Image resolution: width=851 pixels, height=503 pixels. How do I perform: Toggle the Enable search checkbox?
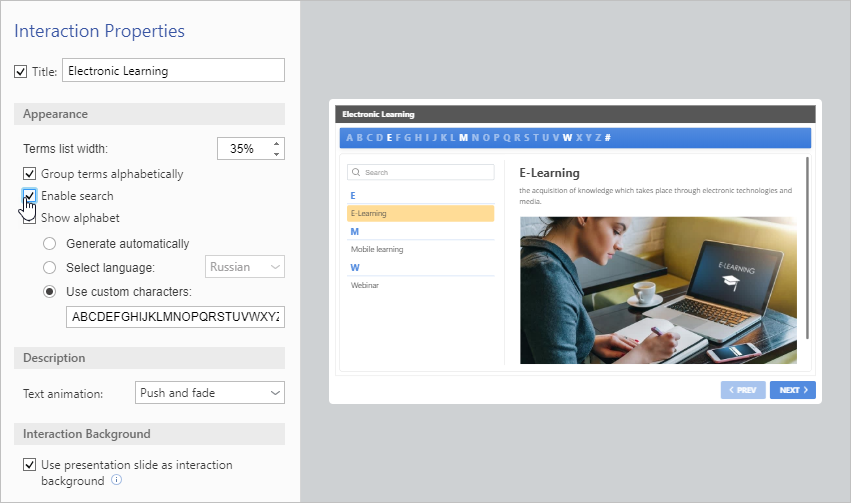point(30,196)
